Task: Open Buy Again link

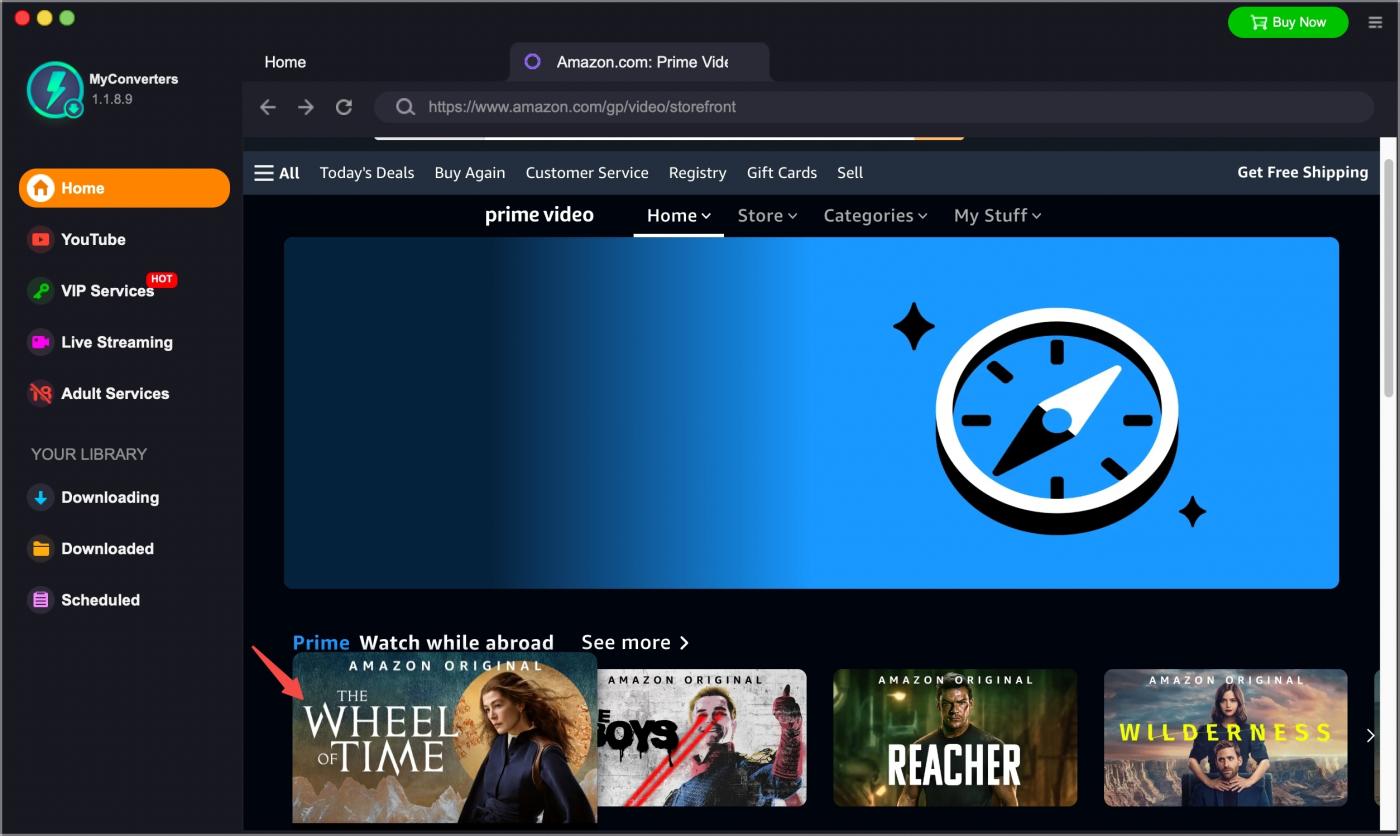Action: pyautogui.click(x=470, y=173)
